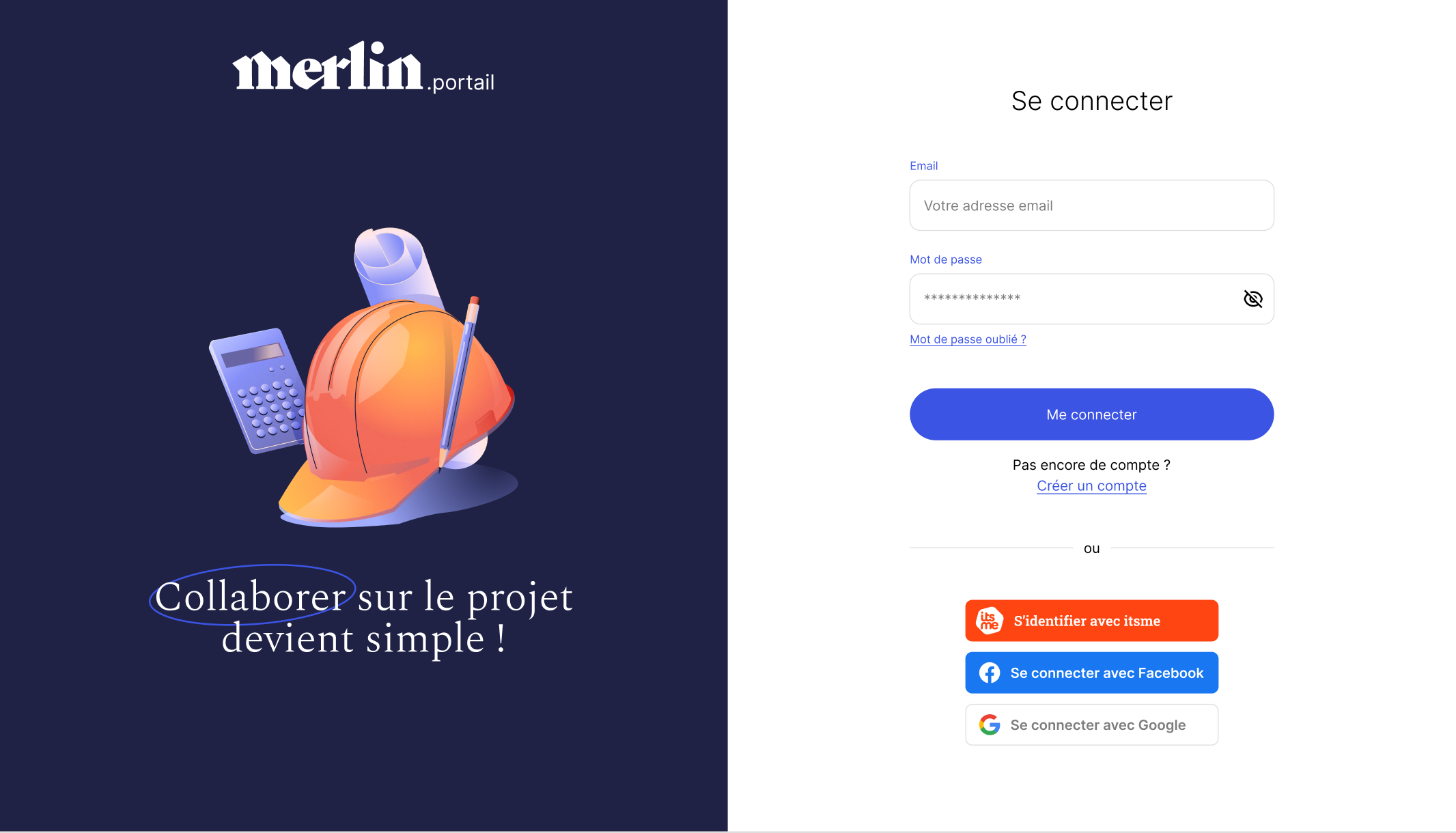This screenshot has height=833, width=1456.
Task: Submit with the Me connecter button
Action: coord(1091,414)
